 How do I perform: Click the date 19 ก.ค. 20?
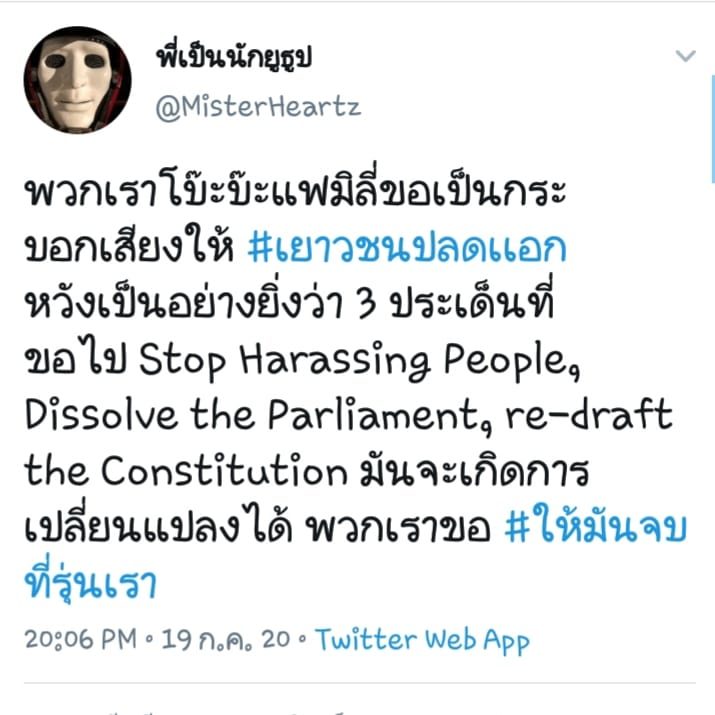click(x=226, y=639)
